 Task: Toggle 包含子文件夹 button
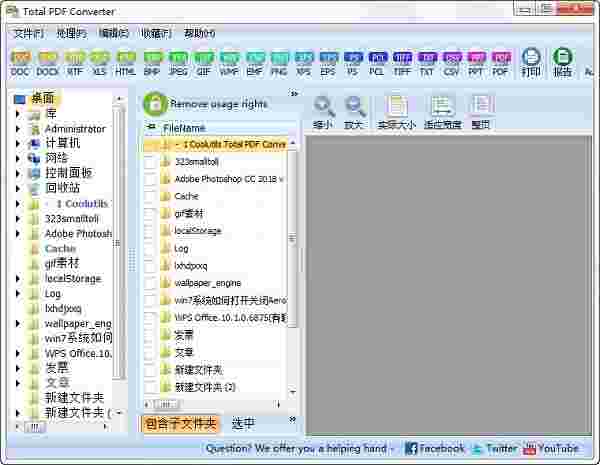[181, 424]
